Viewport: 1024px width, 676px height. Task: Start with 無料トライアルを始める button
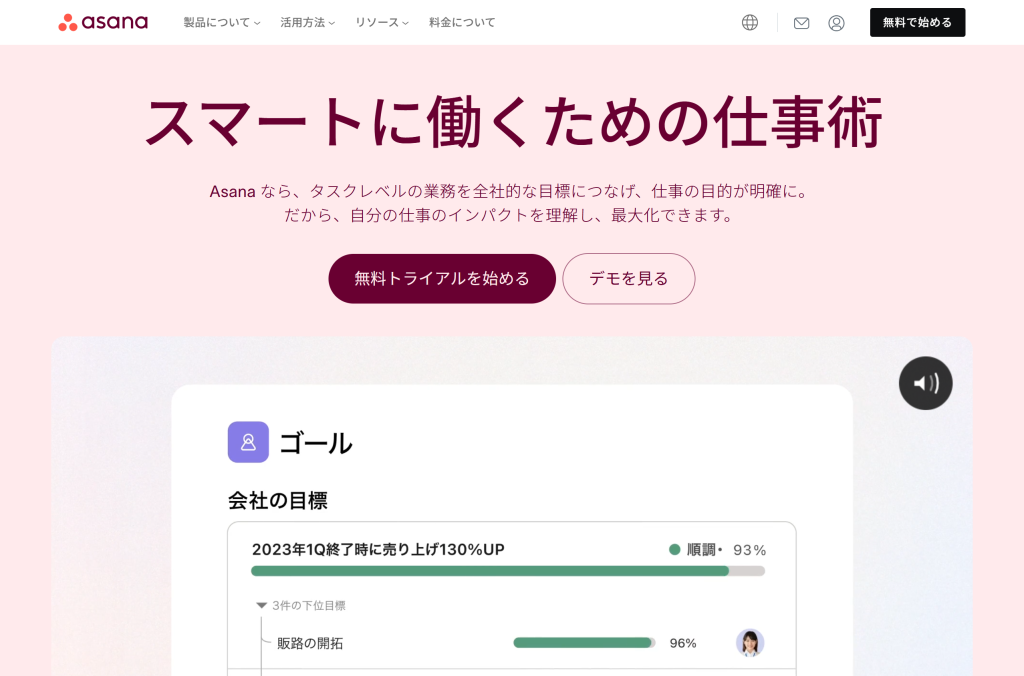pos(442,279)
